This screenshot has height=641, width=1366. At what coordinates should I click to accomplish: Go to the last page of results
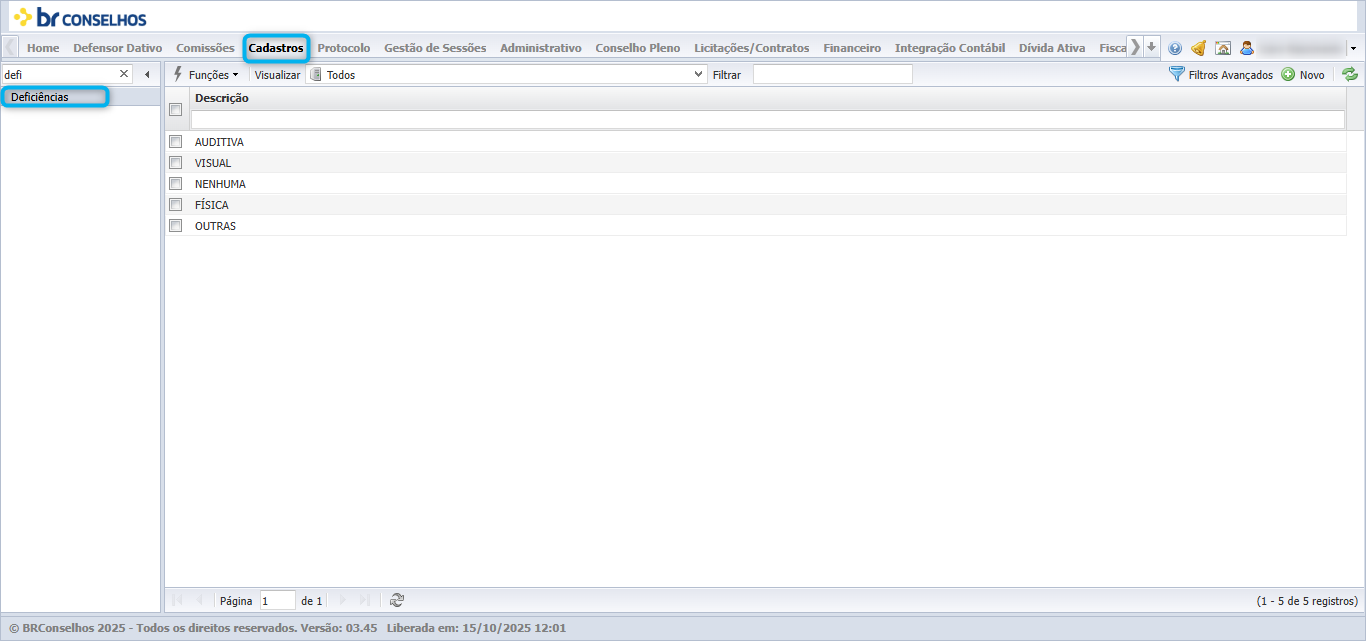(365, 600)
